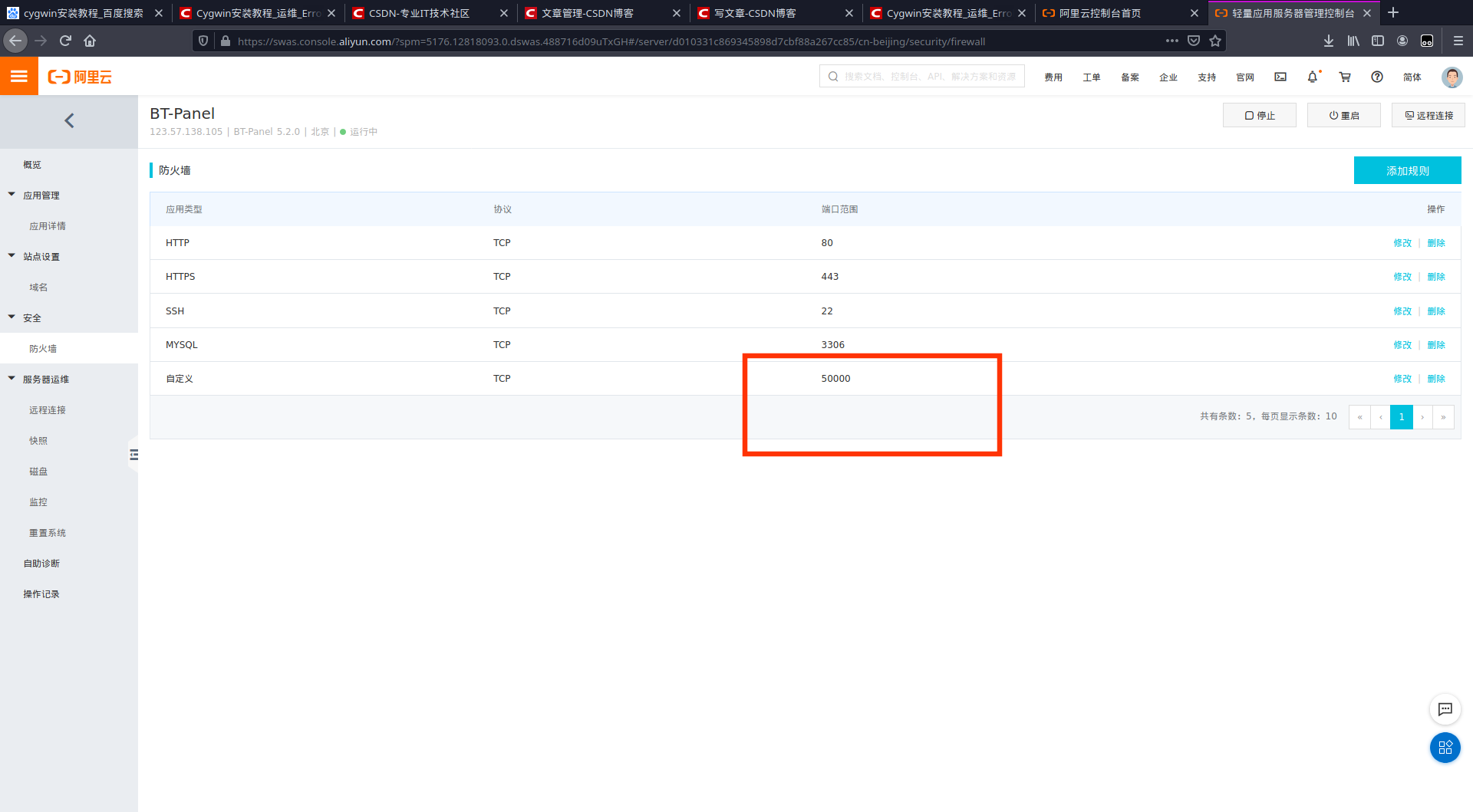1473x812 pixels.
Task: Click the Aliyun logo
Action: (80, 77)
